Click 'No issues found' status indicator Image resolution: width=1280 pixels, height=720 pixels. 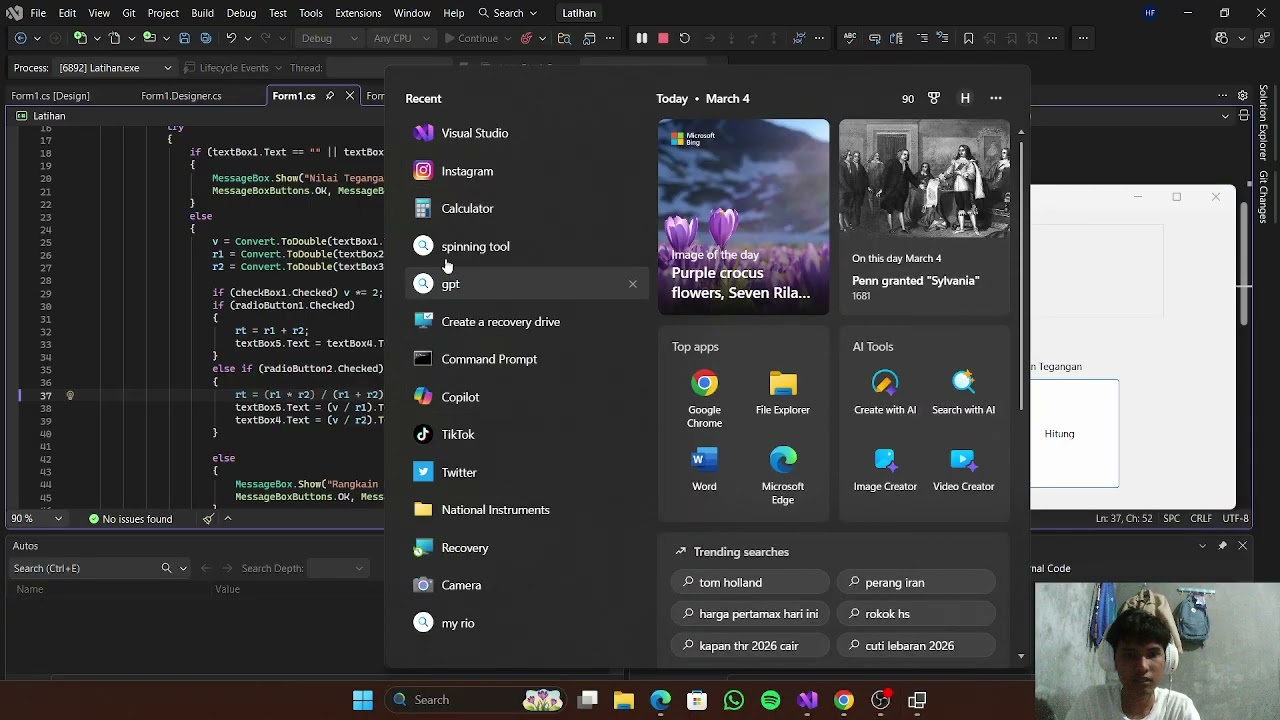point(130,519)
